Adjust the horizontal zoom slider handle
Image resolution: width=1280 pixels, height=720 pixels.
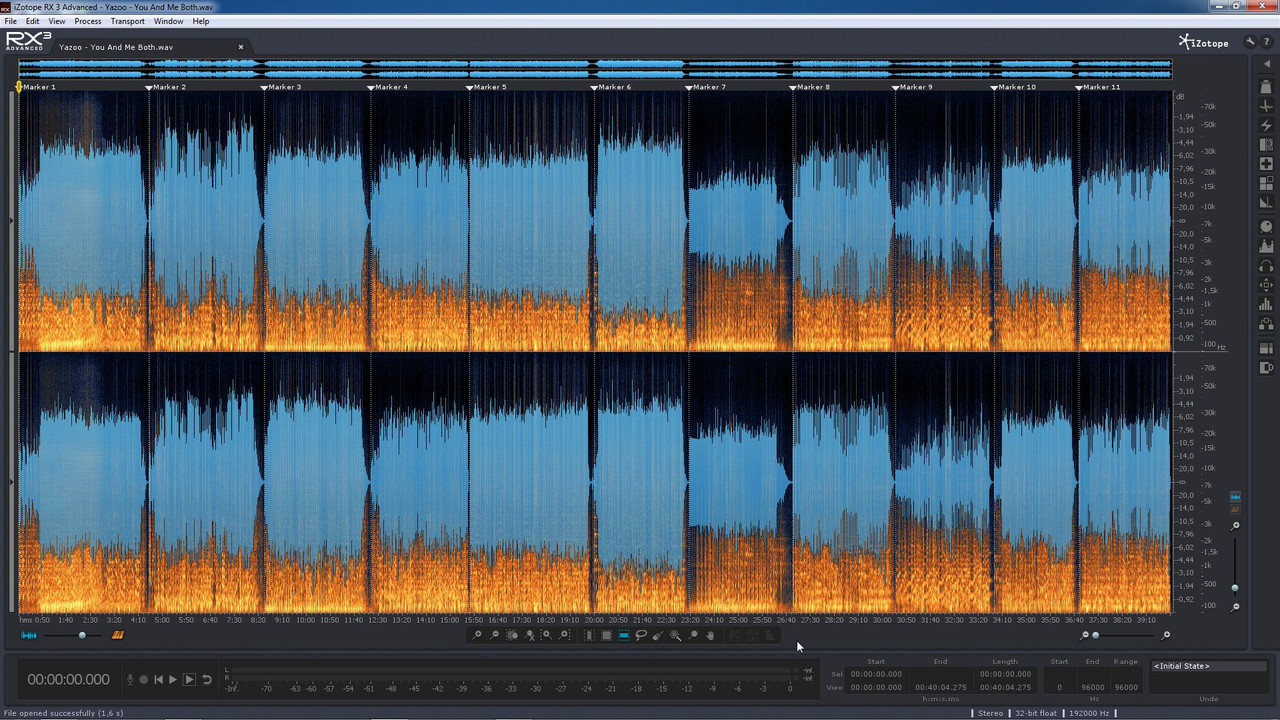point(1095,635)
